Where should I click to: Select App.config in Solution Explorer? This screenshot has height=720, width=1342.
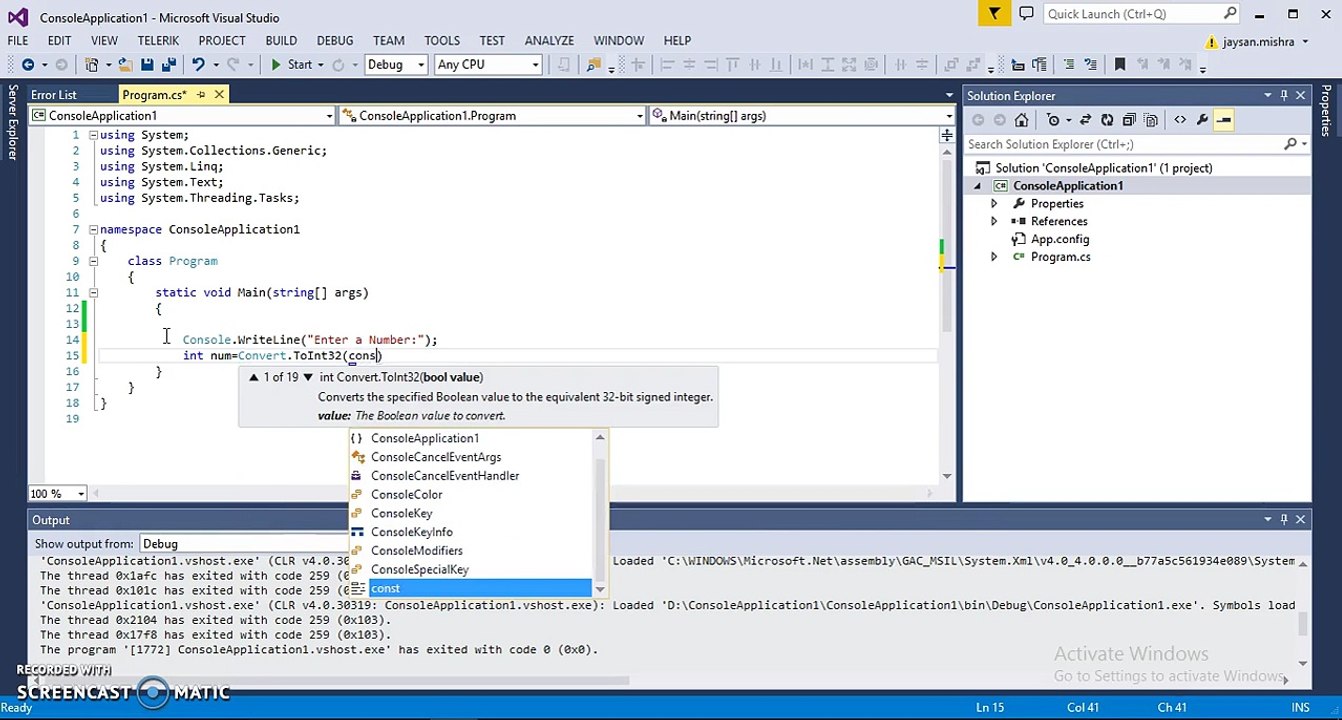(1059, 239)
